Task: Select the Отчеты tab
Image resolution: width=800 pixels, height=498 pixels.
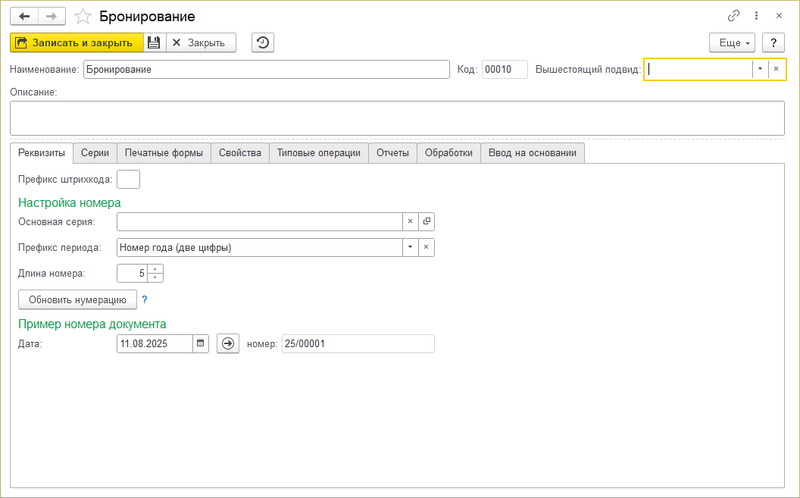Action: (x=393, y=153)
